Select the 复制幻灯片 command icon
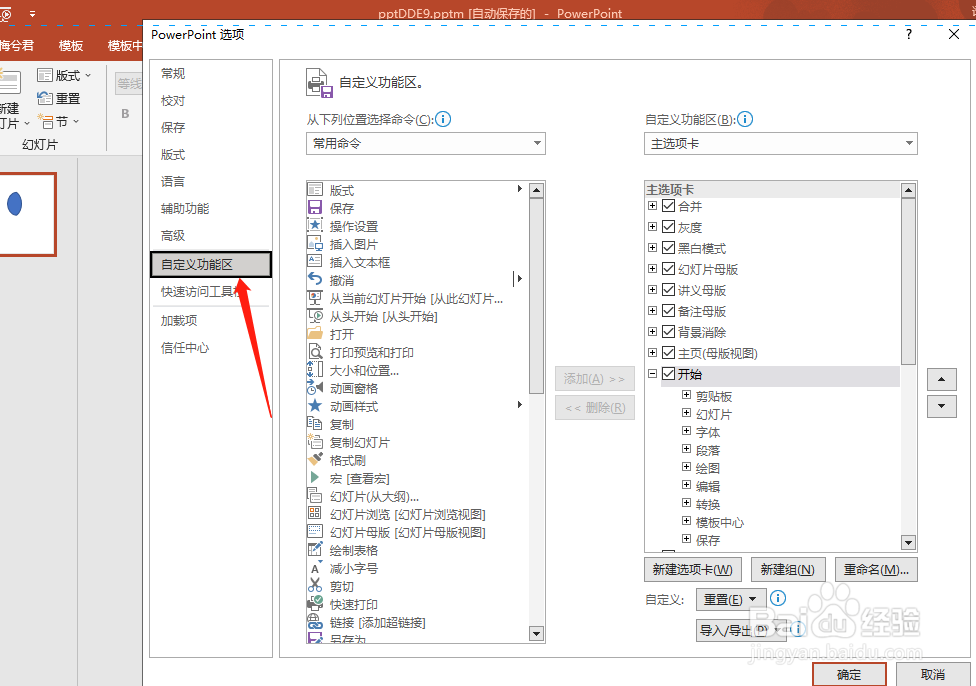This screenshot has width=976, height=686. (315, 442)
